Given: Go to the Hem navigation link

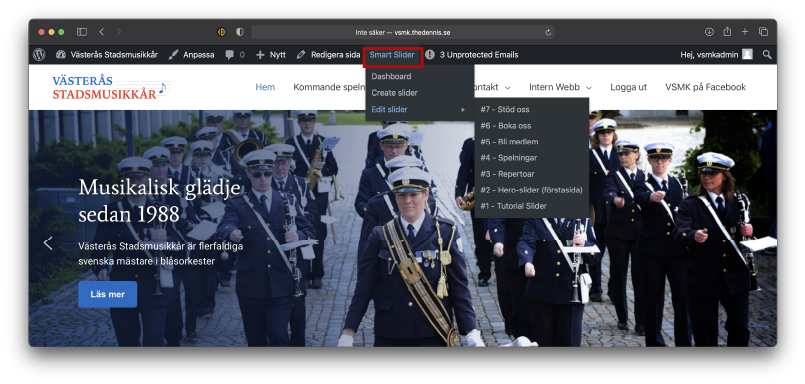Looking at the screenshot, I should pos(265,87).
